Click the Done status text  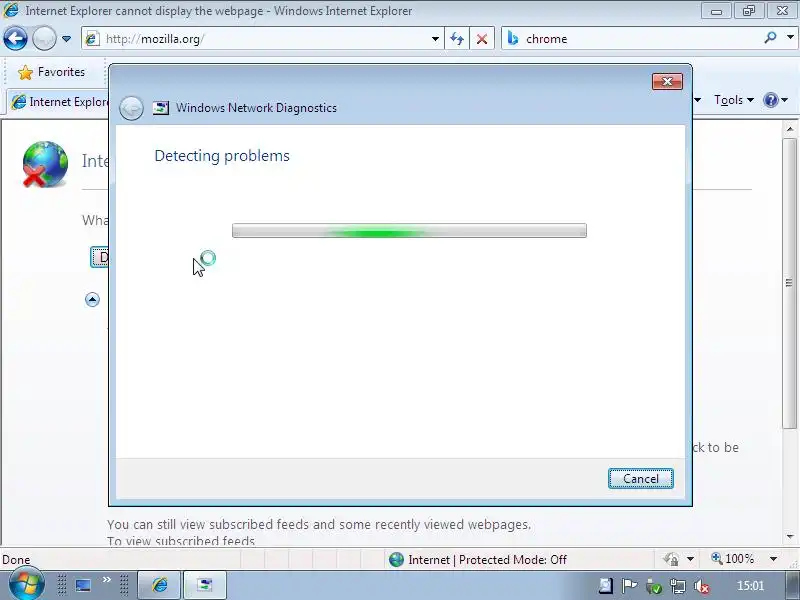coord(16,560)
